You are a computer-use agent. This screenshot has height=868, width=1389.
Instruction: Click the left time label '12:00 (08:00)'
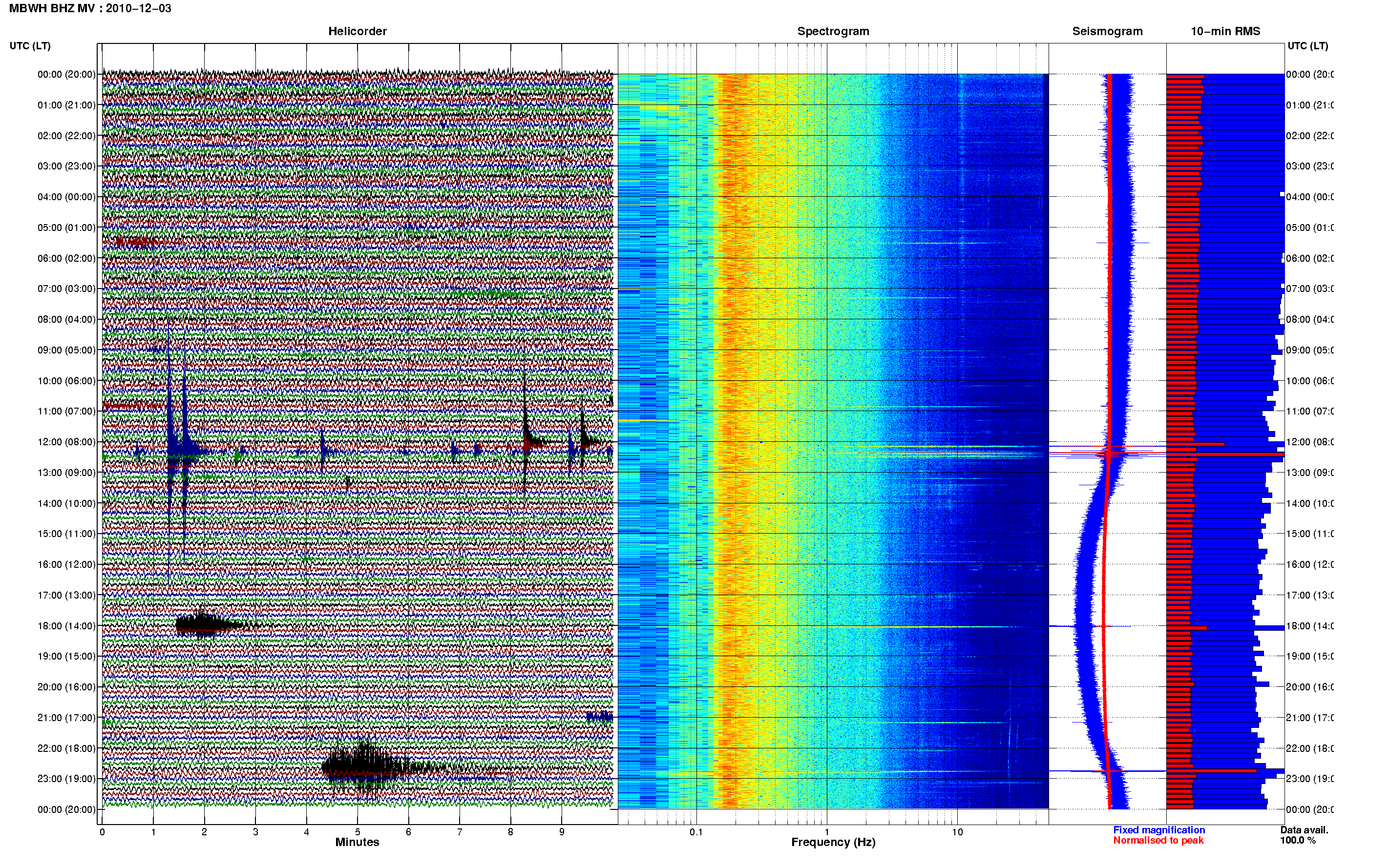point(66,442)
